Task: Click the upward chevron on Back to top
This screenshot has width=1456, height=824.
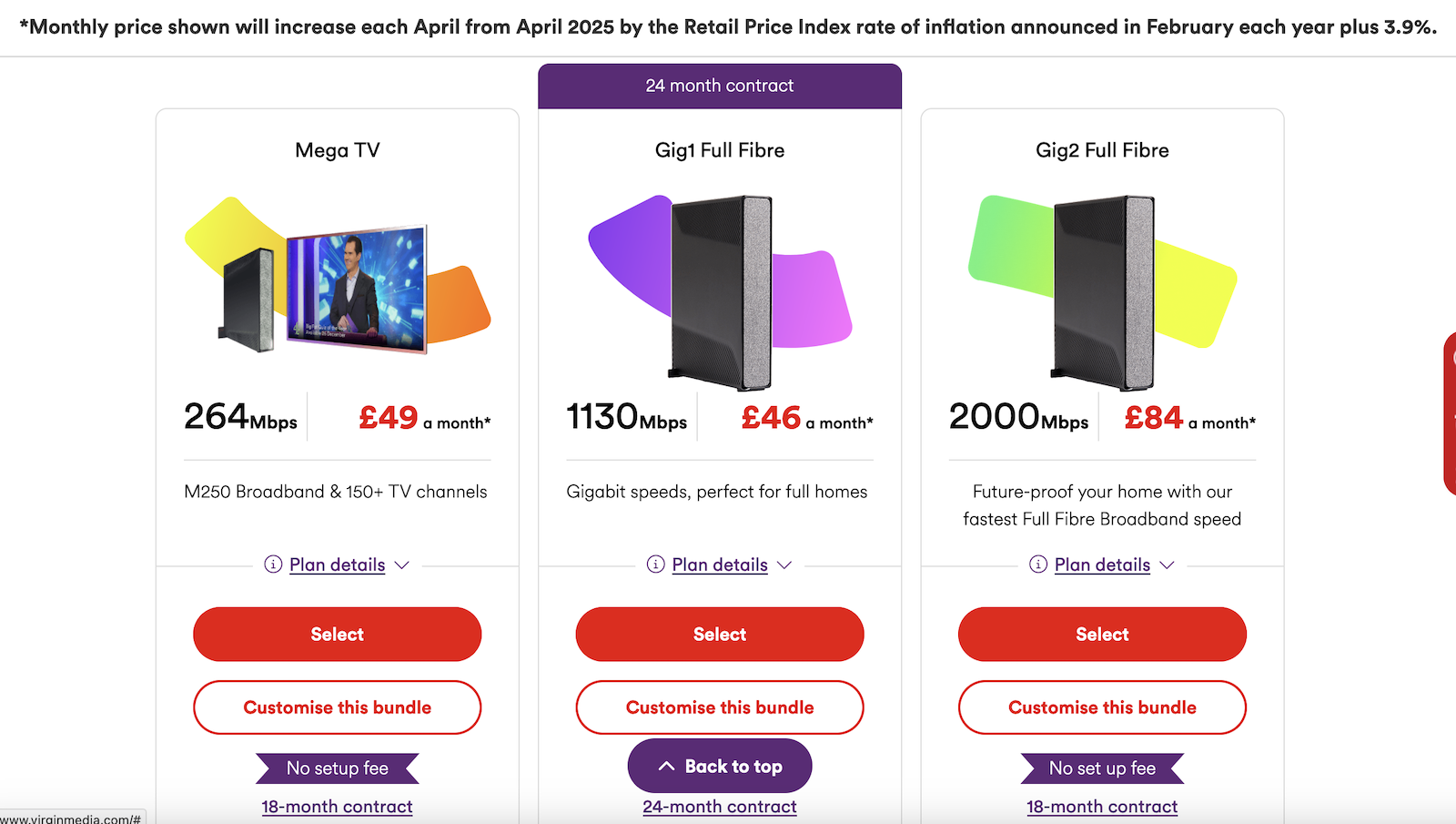Action: point(665,766)
